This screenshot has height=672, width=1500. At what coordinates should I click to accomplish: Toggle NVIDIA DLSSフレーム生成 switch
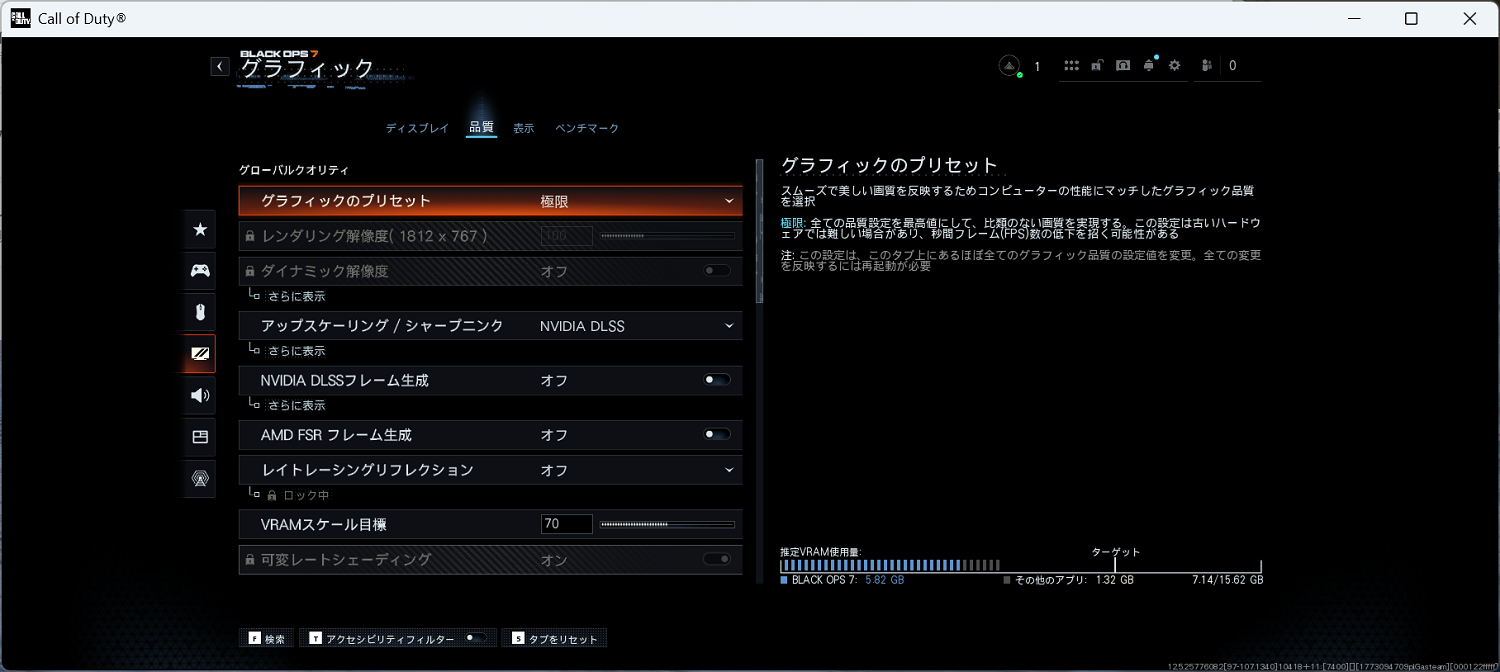tap(717, 380)
